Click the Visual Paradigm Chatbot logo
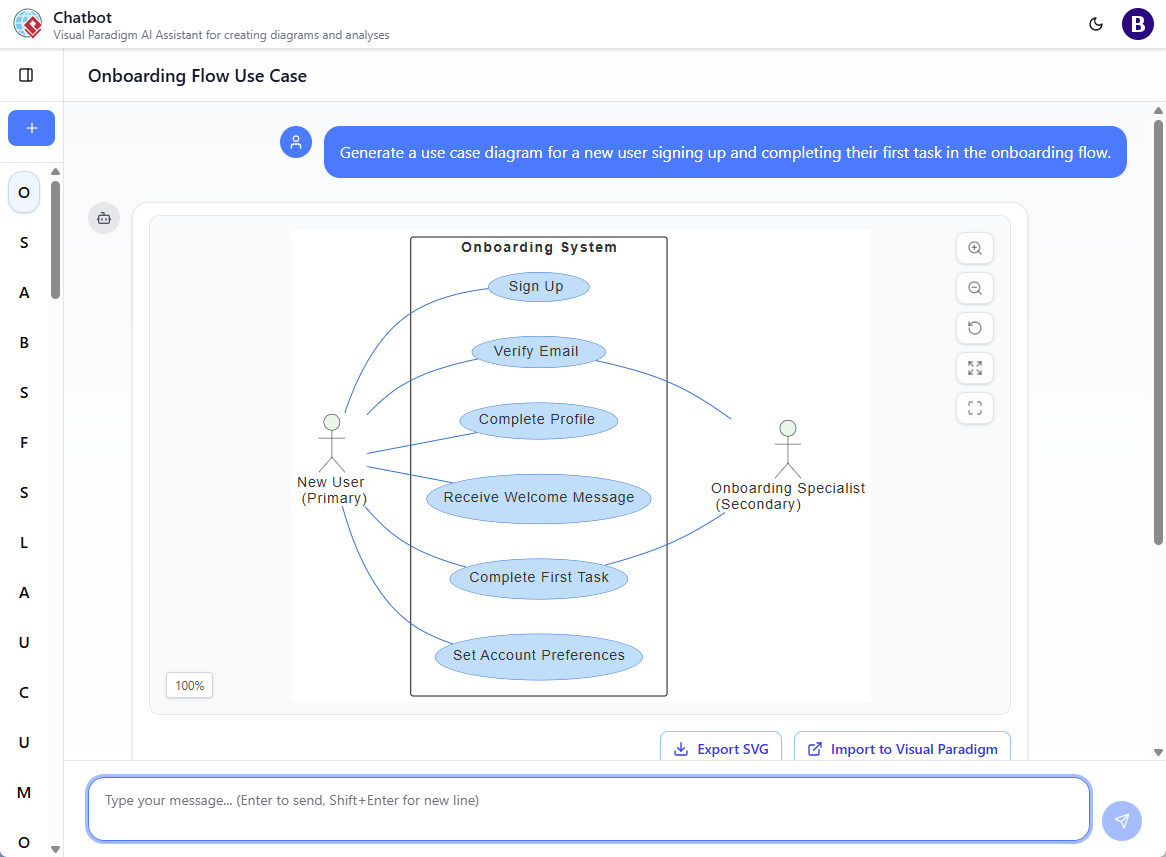 tap(28, 23)
